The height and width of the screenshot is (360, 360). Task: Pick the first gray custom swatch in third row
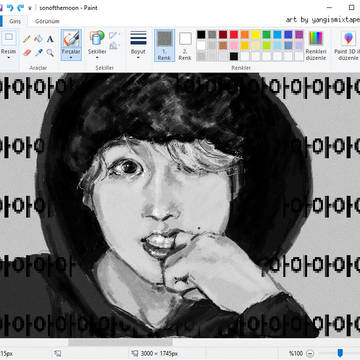(201, 56)
